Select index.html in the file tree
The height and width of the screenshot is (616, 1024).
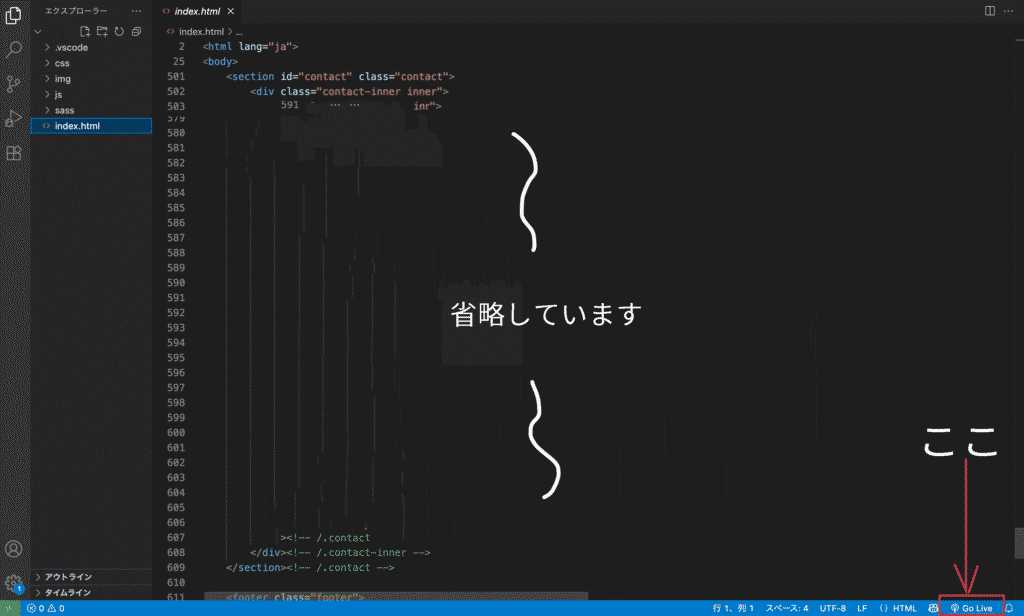click(77, 126)
